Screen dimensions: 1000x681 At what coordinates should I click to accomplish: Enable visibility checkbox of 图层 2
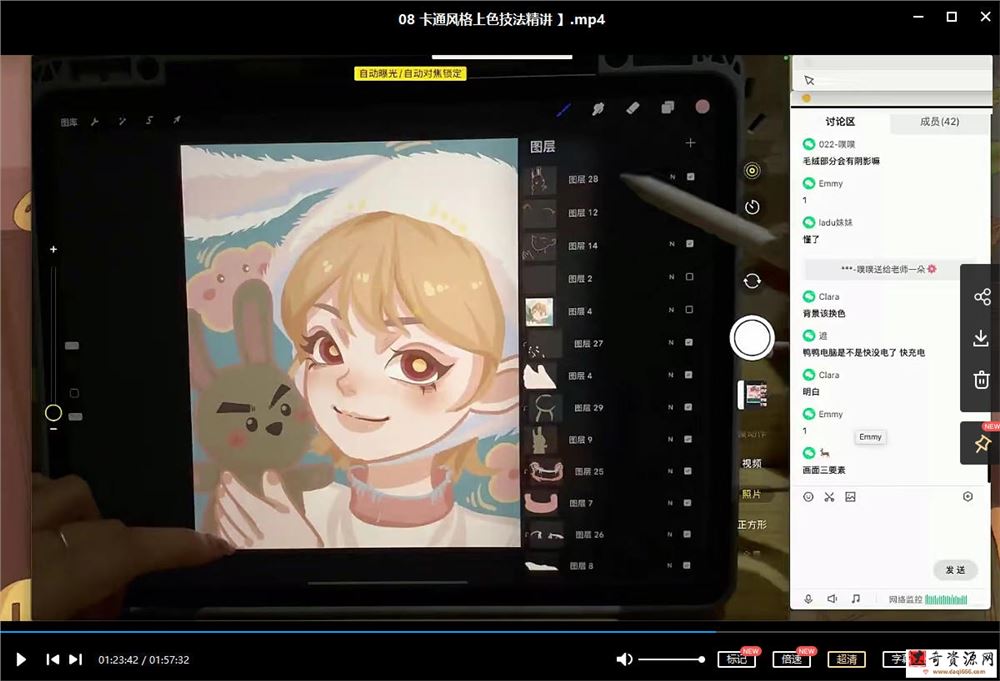pos(689,277)
